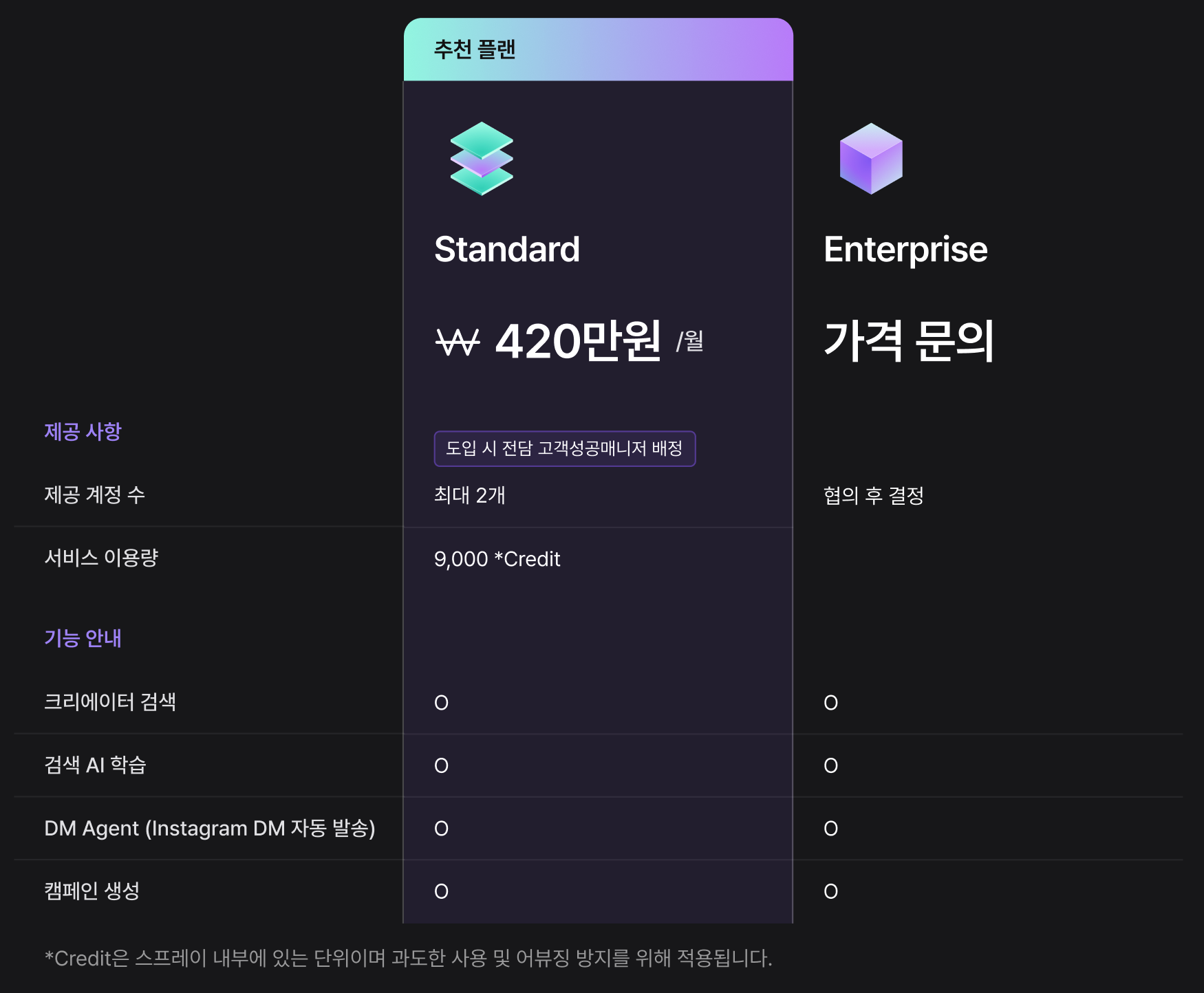
Task: Select the 제공 사항 section heading
Action: [83, 431]
